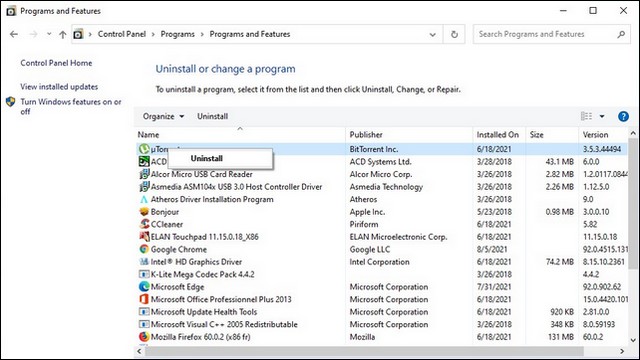
Task: Expand address bar history dropdown
Action: click(x=433, y=35)
